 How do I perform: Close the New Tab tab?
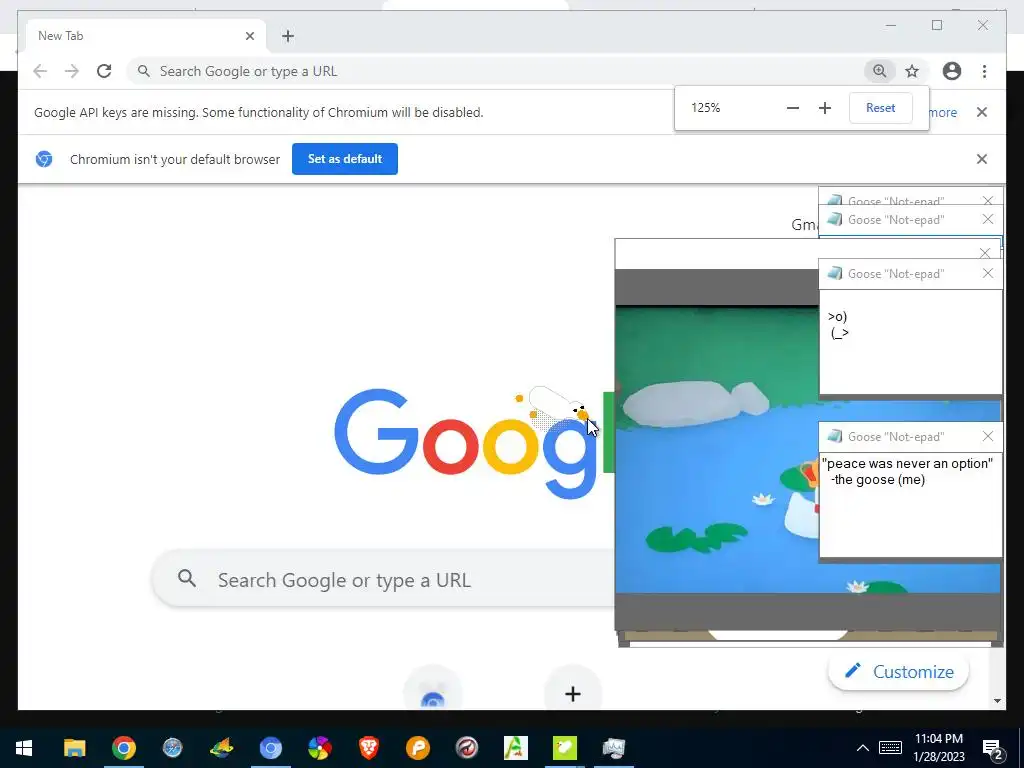[249, 36]
